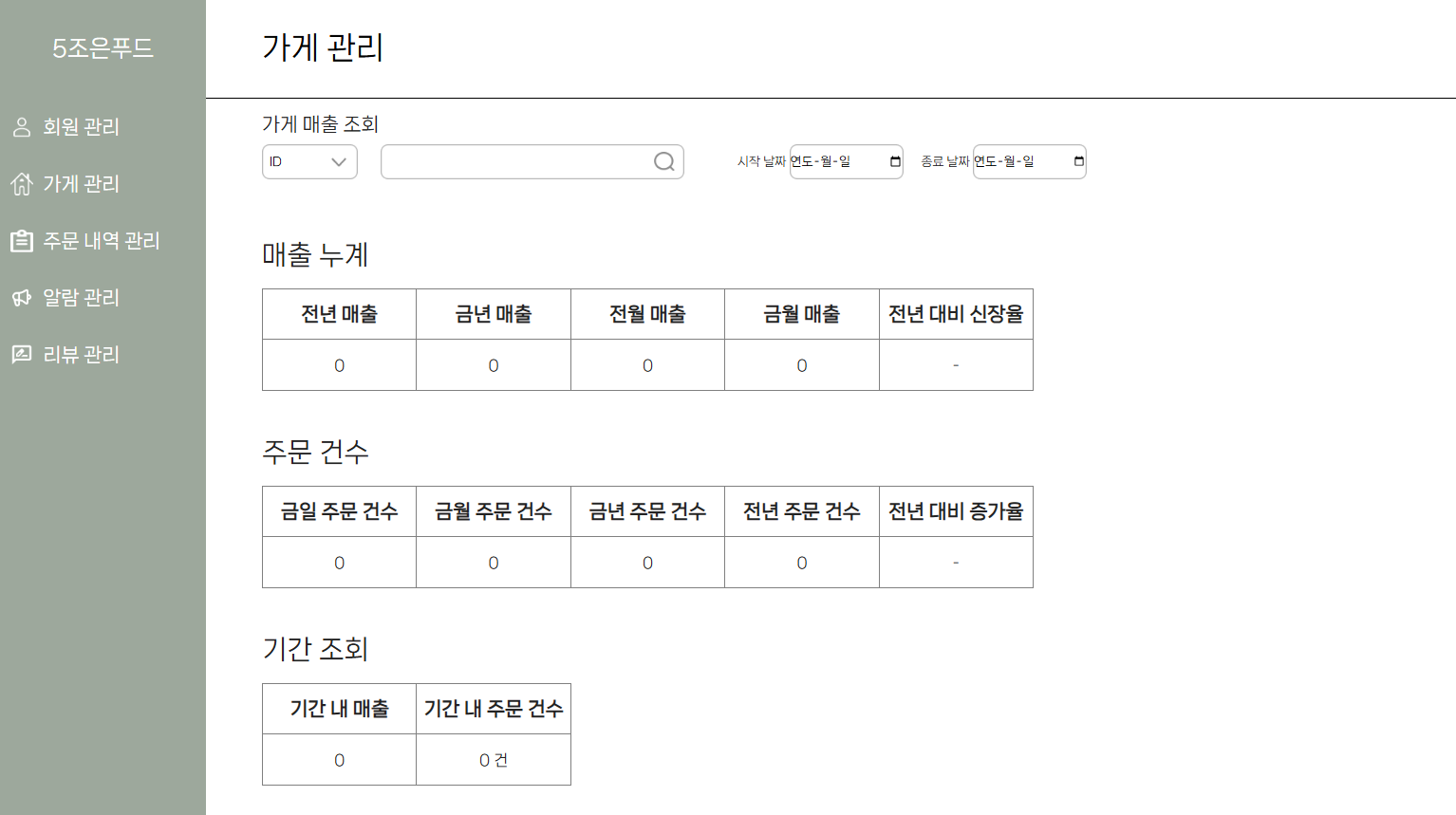The image size is (1456, 815).
Task: Click the 5조은푸드 logo text
Action: [103, 48]
